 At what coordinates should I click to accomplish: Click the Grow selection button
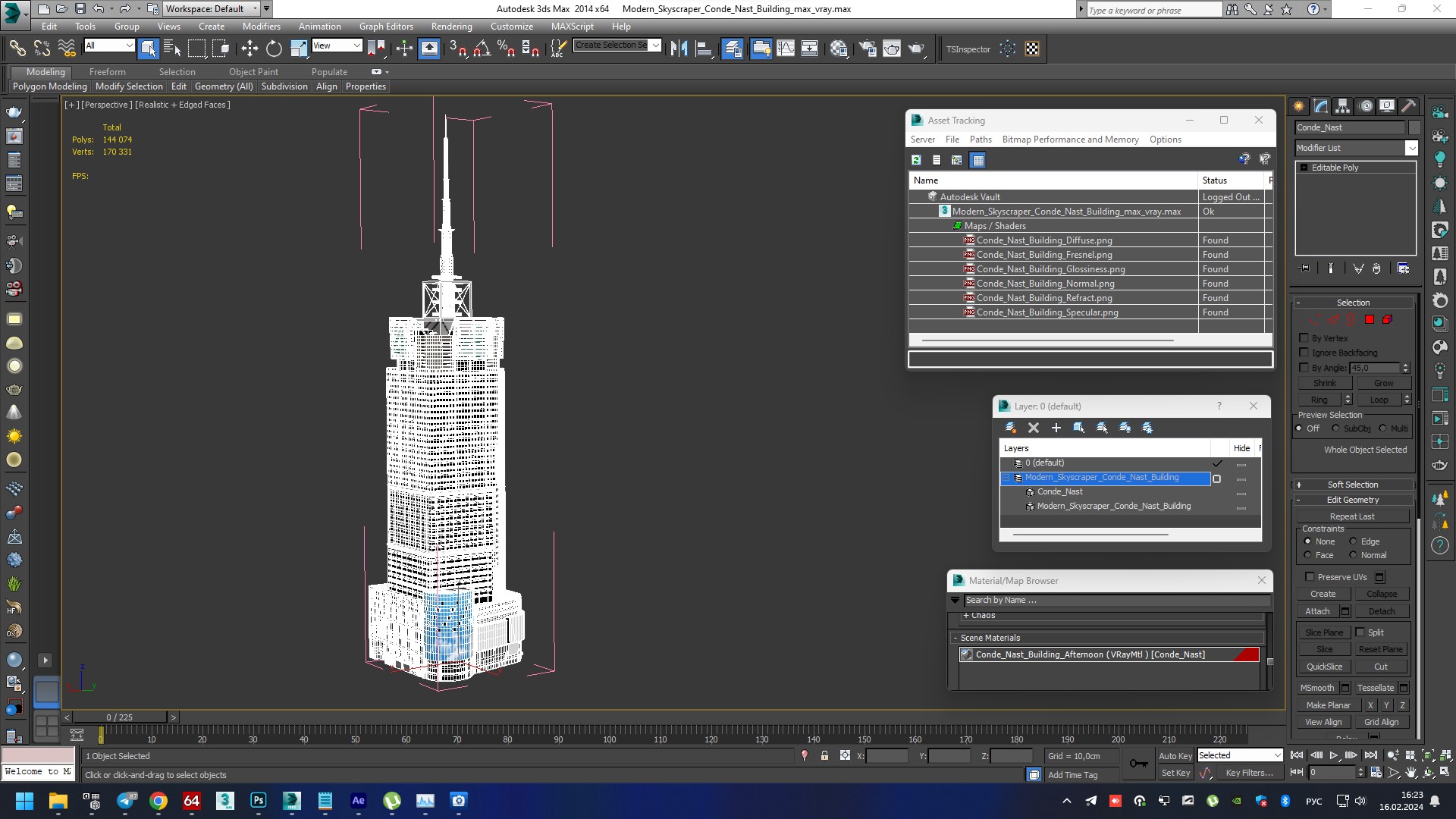[1383, 383]
